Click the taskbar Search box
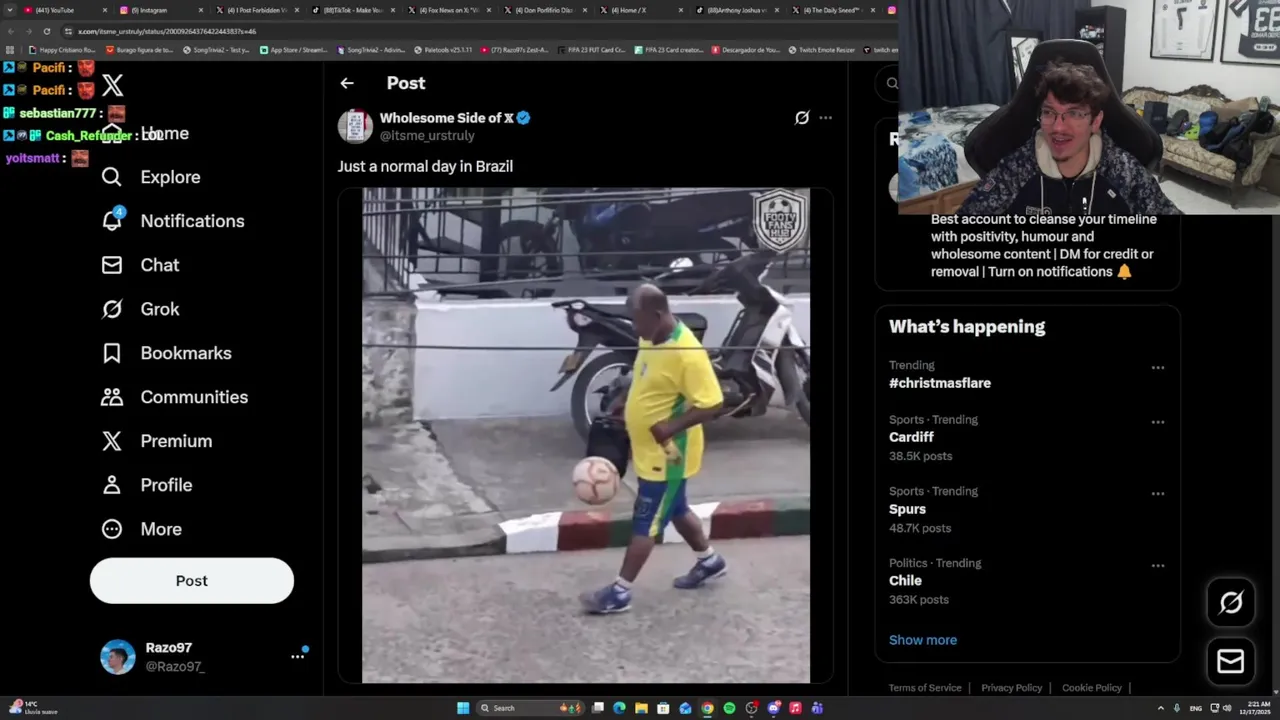The width and height of the screenshot is (1280, 720). click(x=530, y=708)
